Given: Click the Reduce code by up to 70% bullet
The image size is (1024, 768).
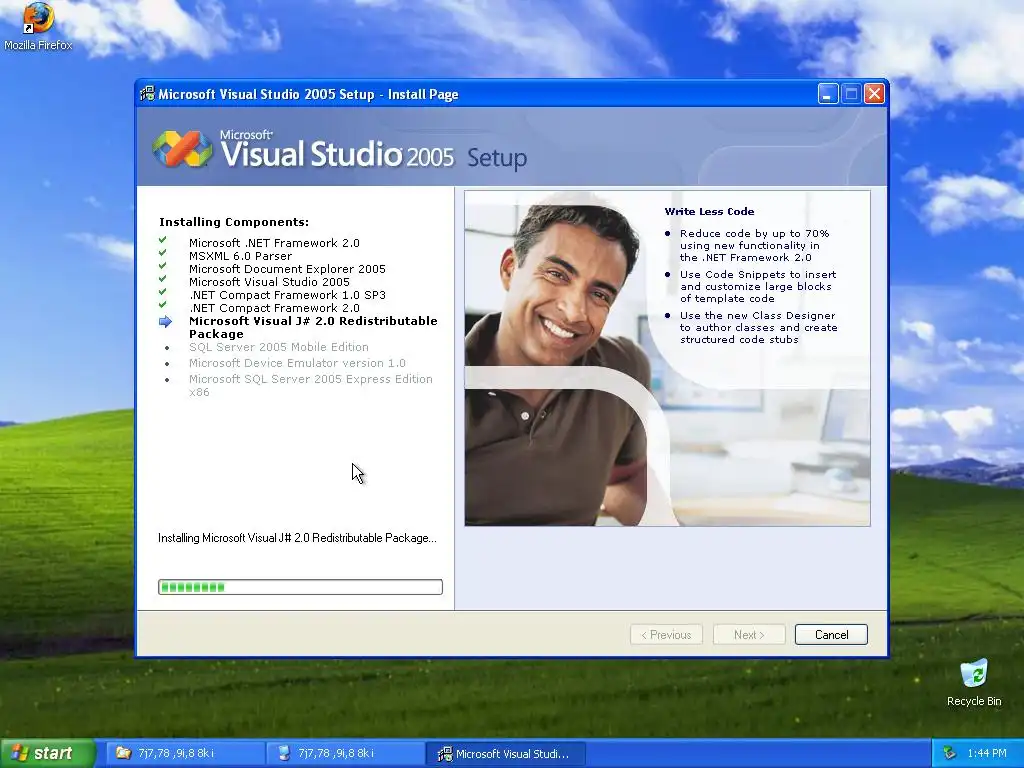Looking at the screenshot, I should [x=754, y=246].
